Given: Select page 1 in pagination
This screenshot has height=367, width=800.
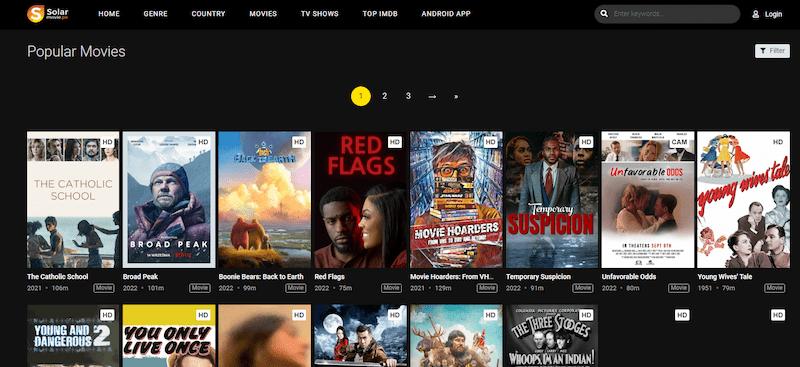Looking at the screenshot, I should click(361, 96).
